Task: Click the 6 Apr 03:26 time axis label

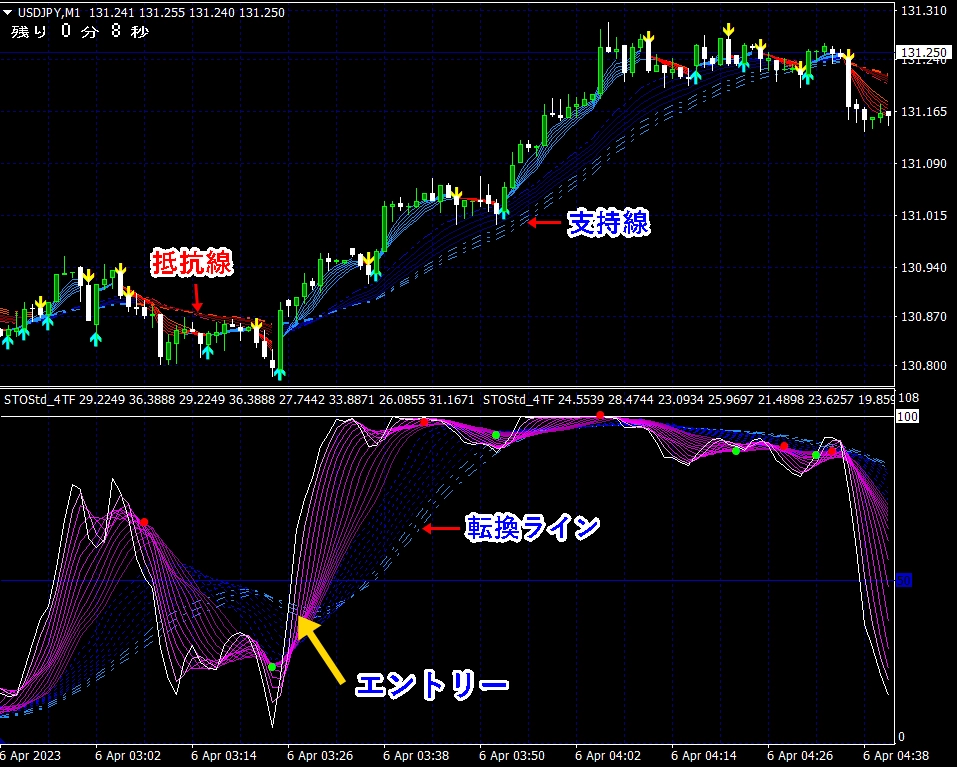Action: coord(320,756)
